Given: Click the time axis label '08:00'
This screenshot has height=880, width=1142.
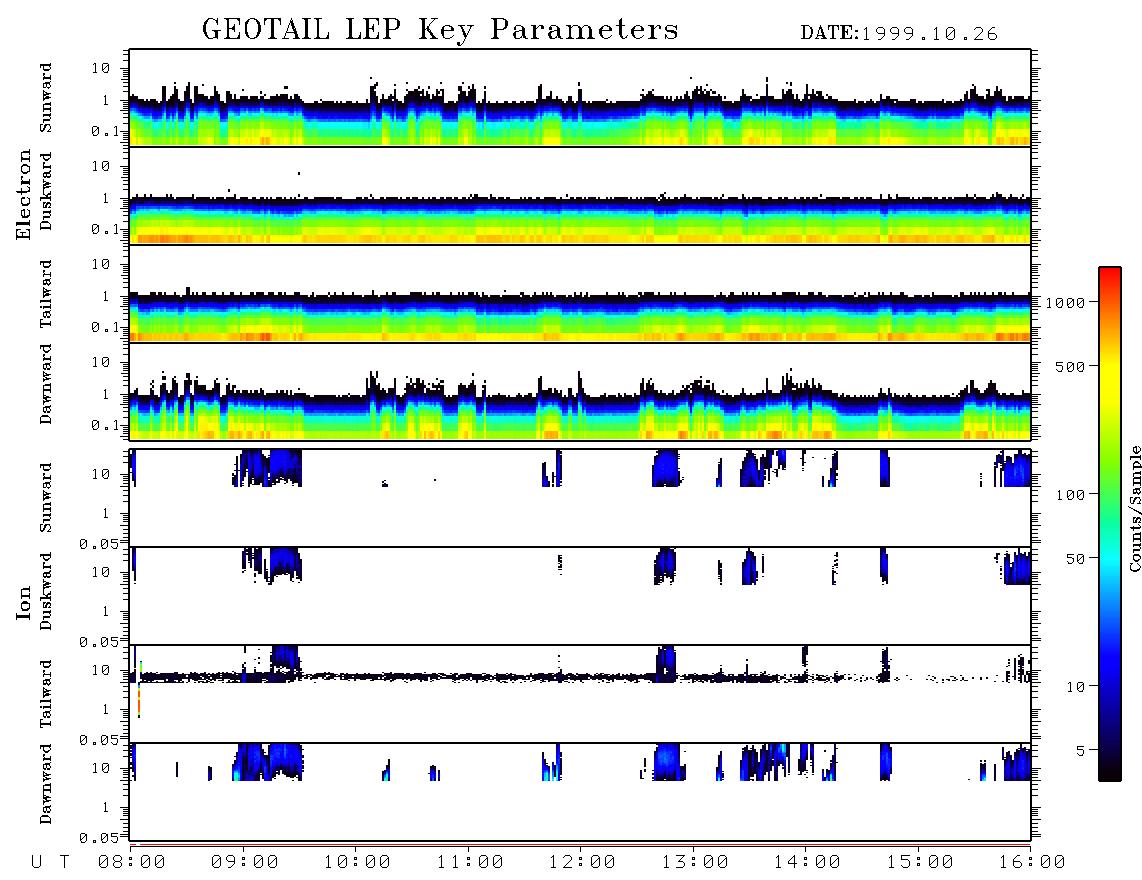Looking at the screenshot, I should tap(132, 862).
